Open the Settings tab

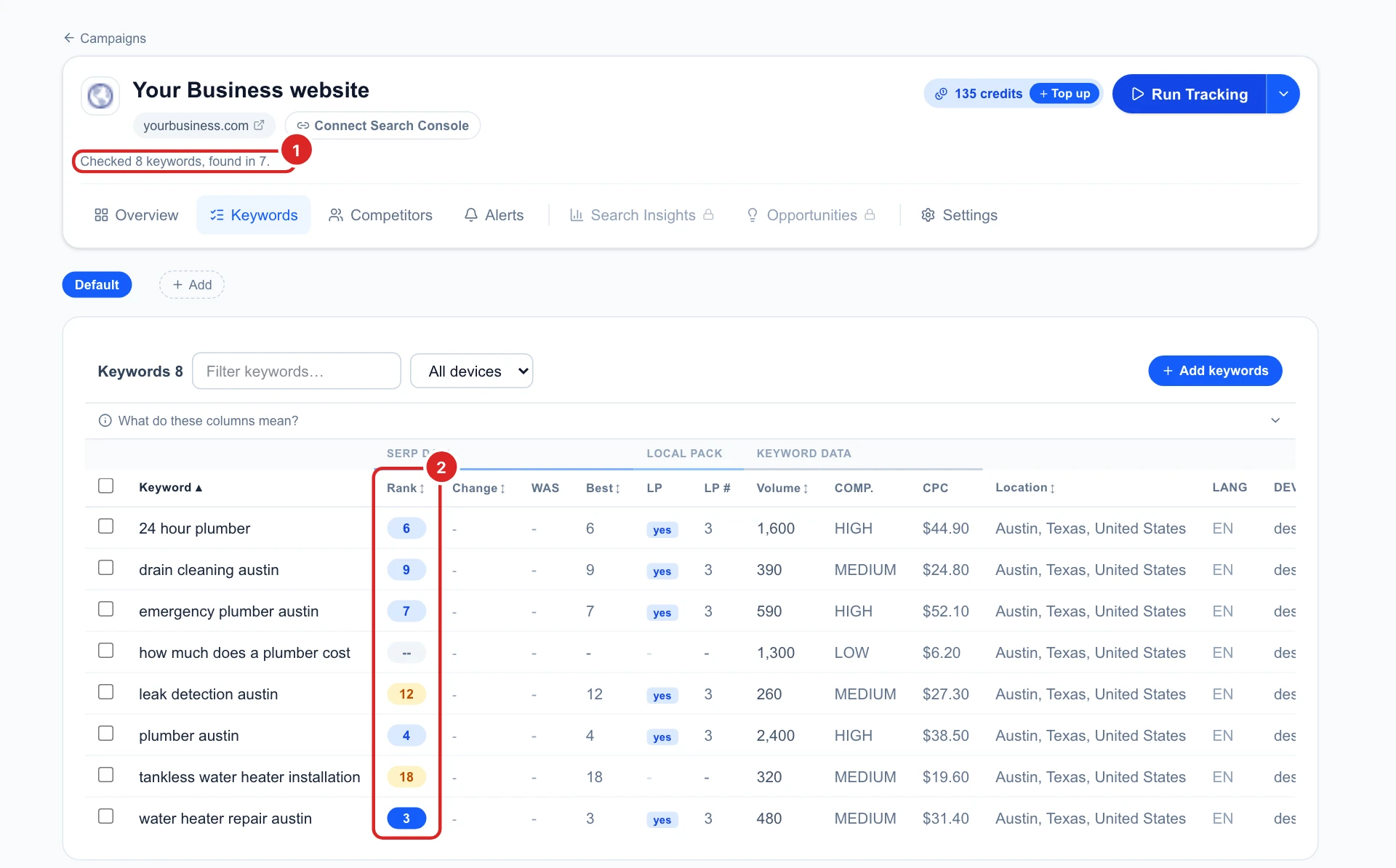(959, 214)
